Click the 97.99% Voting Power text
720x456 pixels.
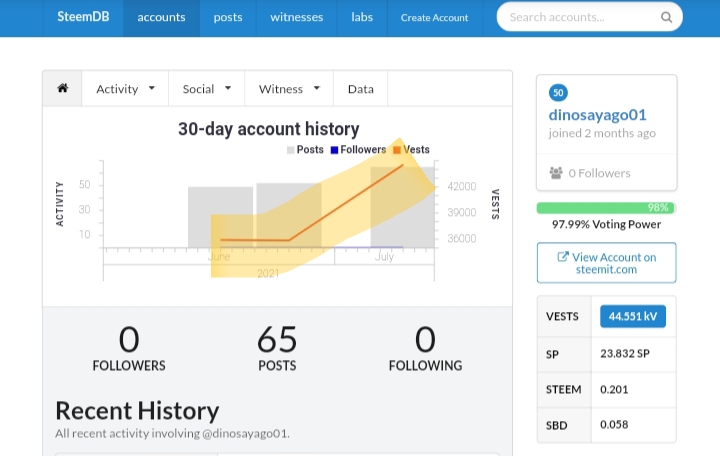tap(606, 224)
